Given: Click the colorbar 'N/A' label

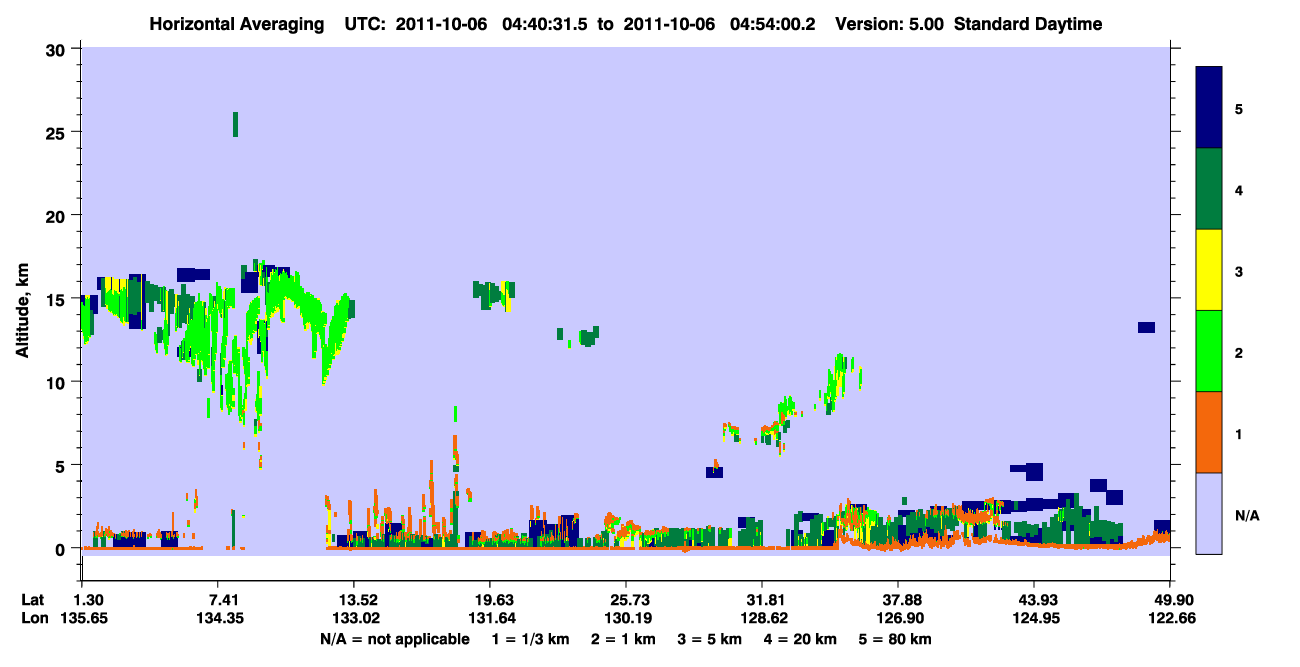Looking at the screenshot, I should pyautogui.click(x=1246, y=515).
